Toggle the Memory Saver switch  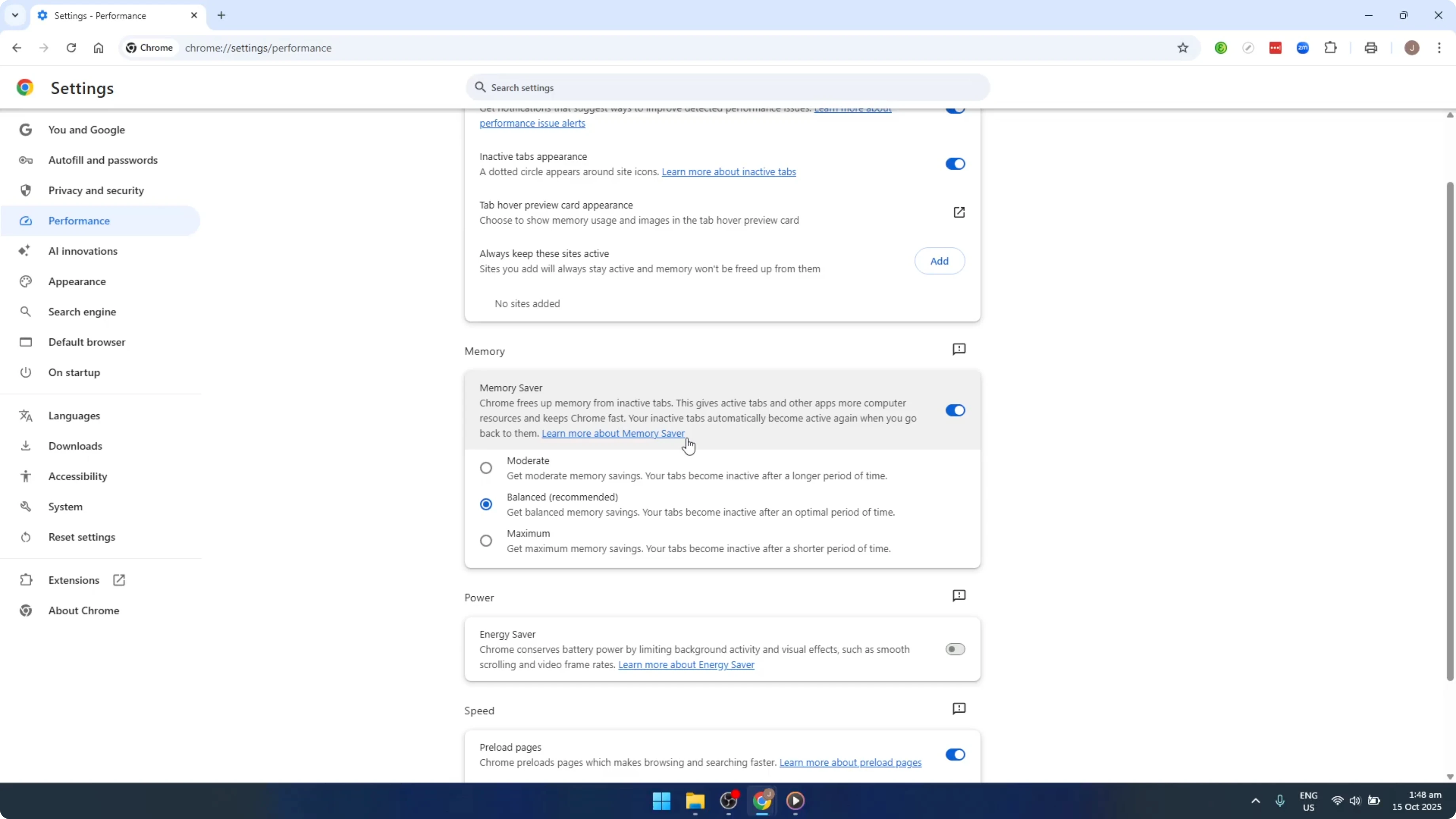(955, 410)
